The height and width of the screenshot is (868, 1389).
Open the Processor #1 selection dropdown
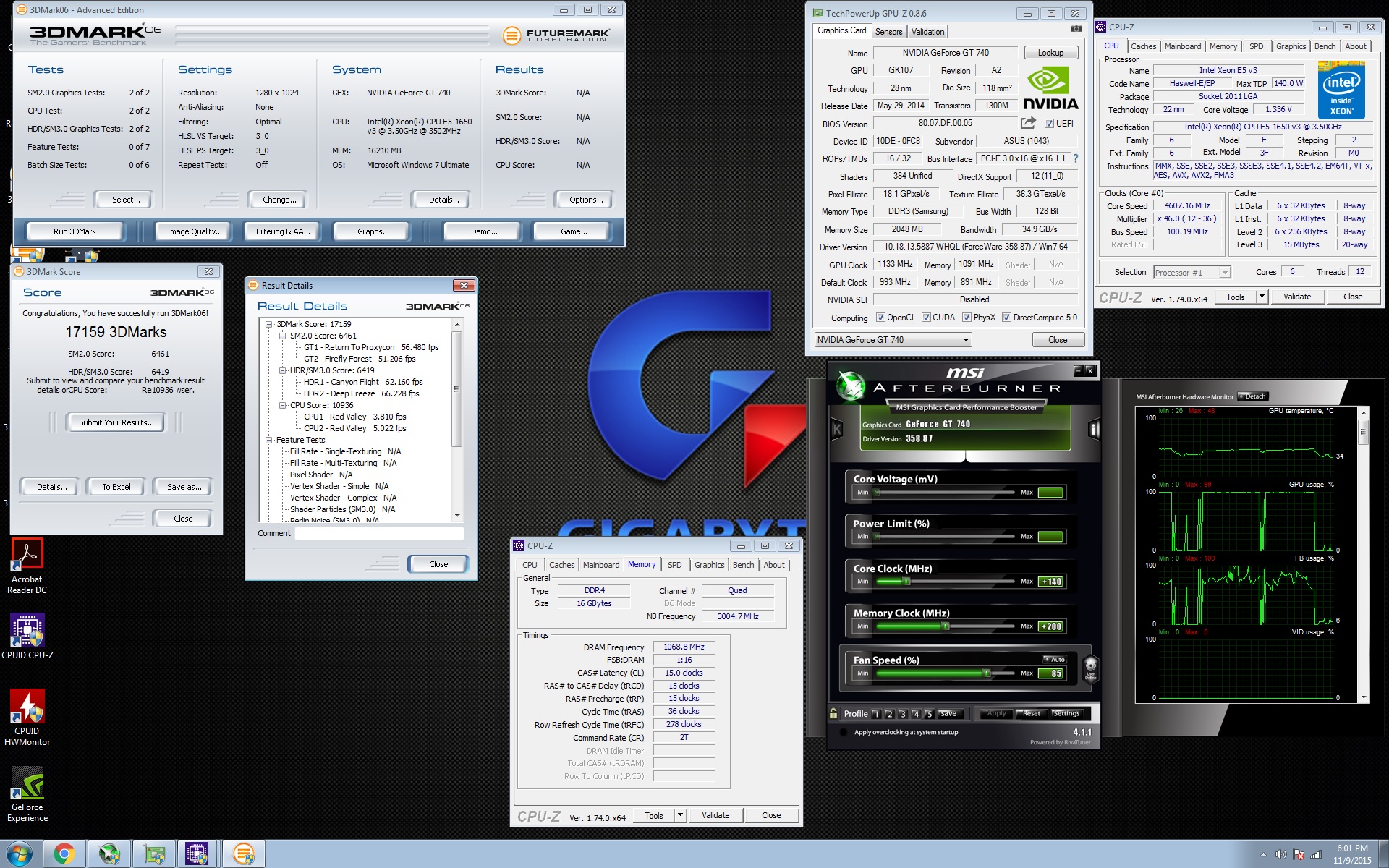(x=1192, y=273)
